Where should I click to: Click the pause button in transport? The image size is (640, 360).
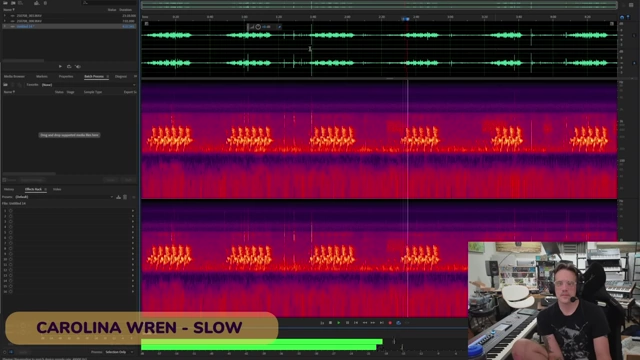click(x=347, y=322)
